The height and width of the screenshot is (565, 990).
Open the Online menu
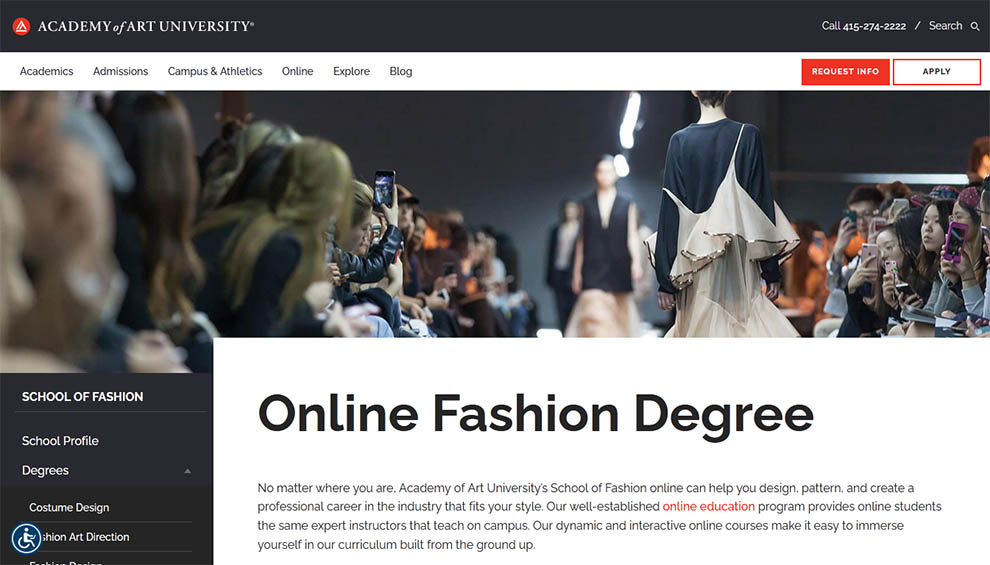click(297, 71)
